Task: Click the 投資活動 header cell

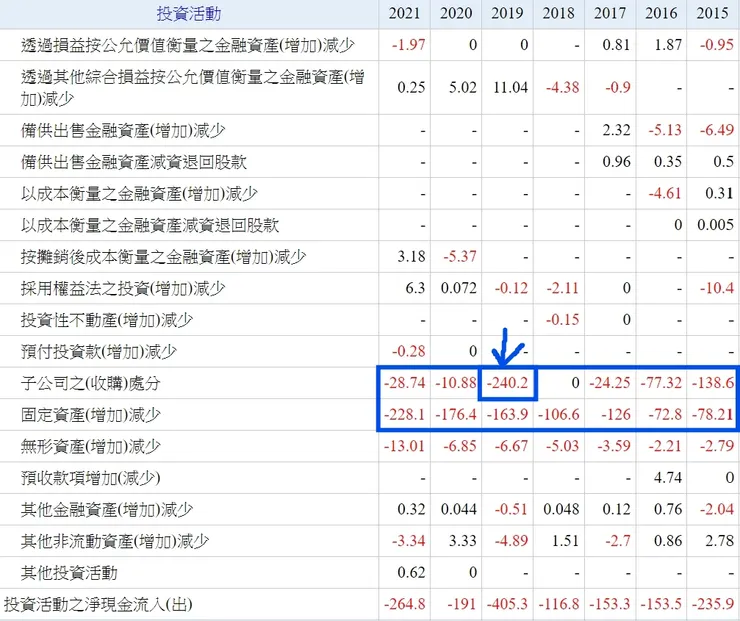Action: coord(189,14)
